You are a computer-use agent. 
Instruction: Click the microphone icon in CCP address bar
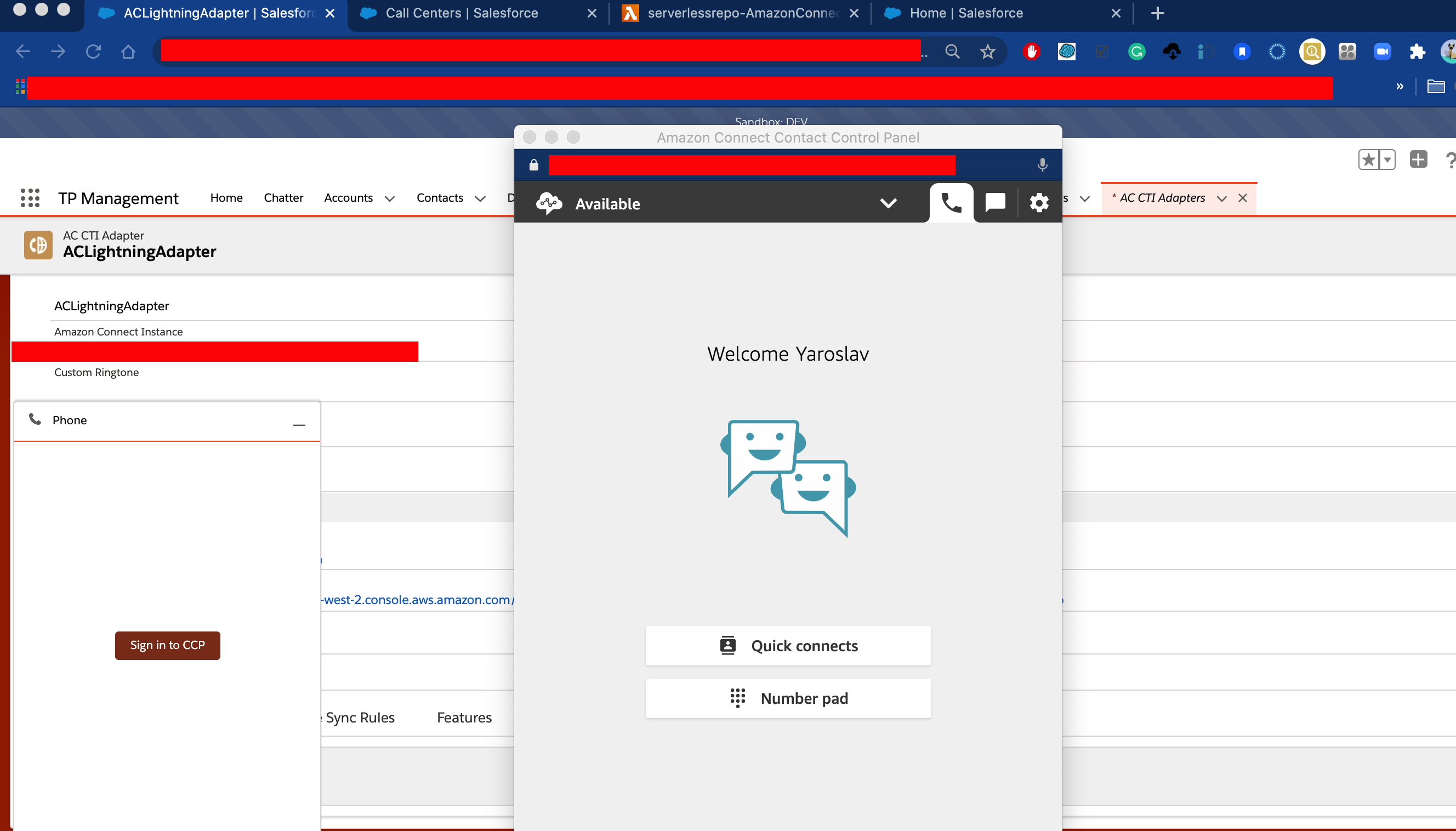[1042, 165]
